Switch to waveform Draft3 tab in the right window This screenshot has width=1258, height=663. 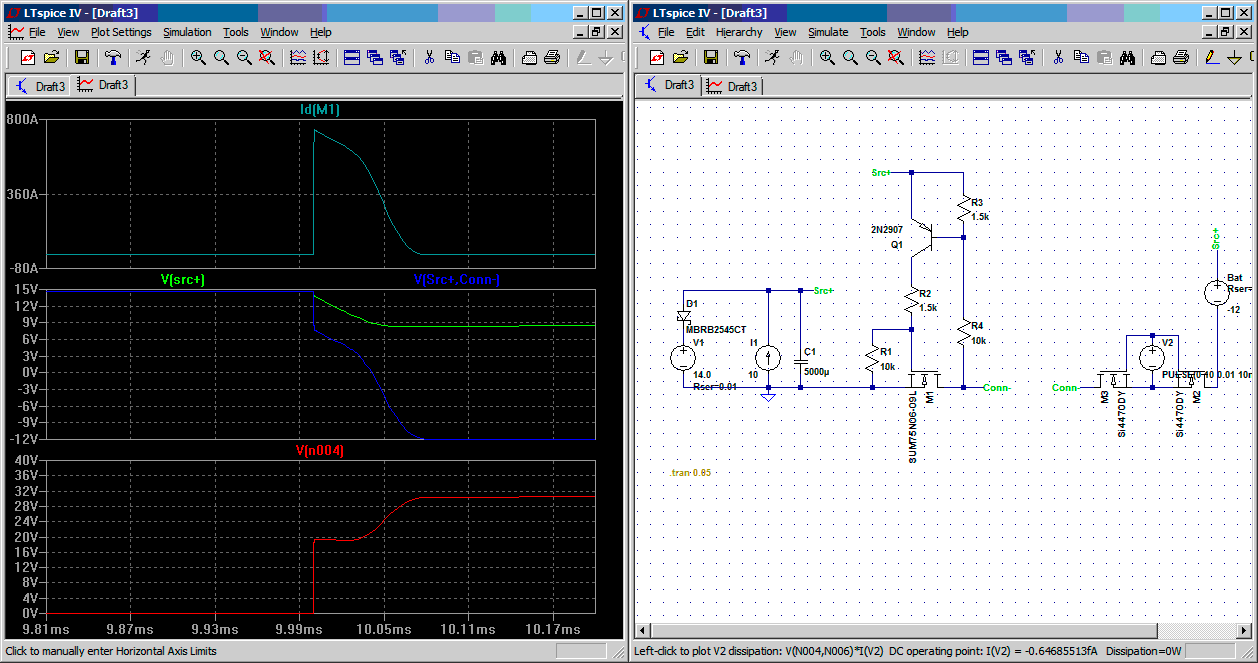(x=732, y=86)
